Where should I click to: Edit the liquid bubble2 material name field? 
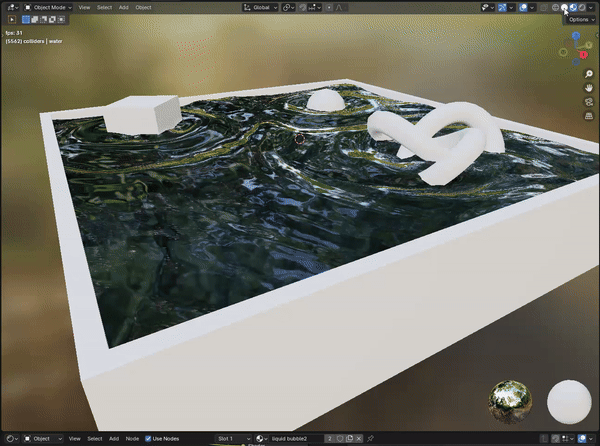pos(296,439)
